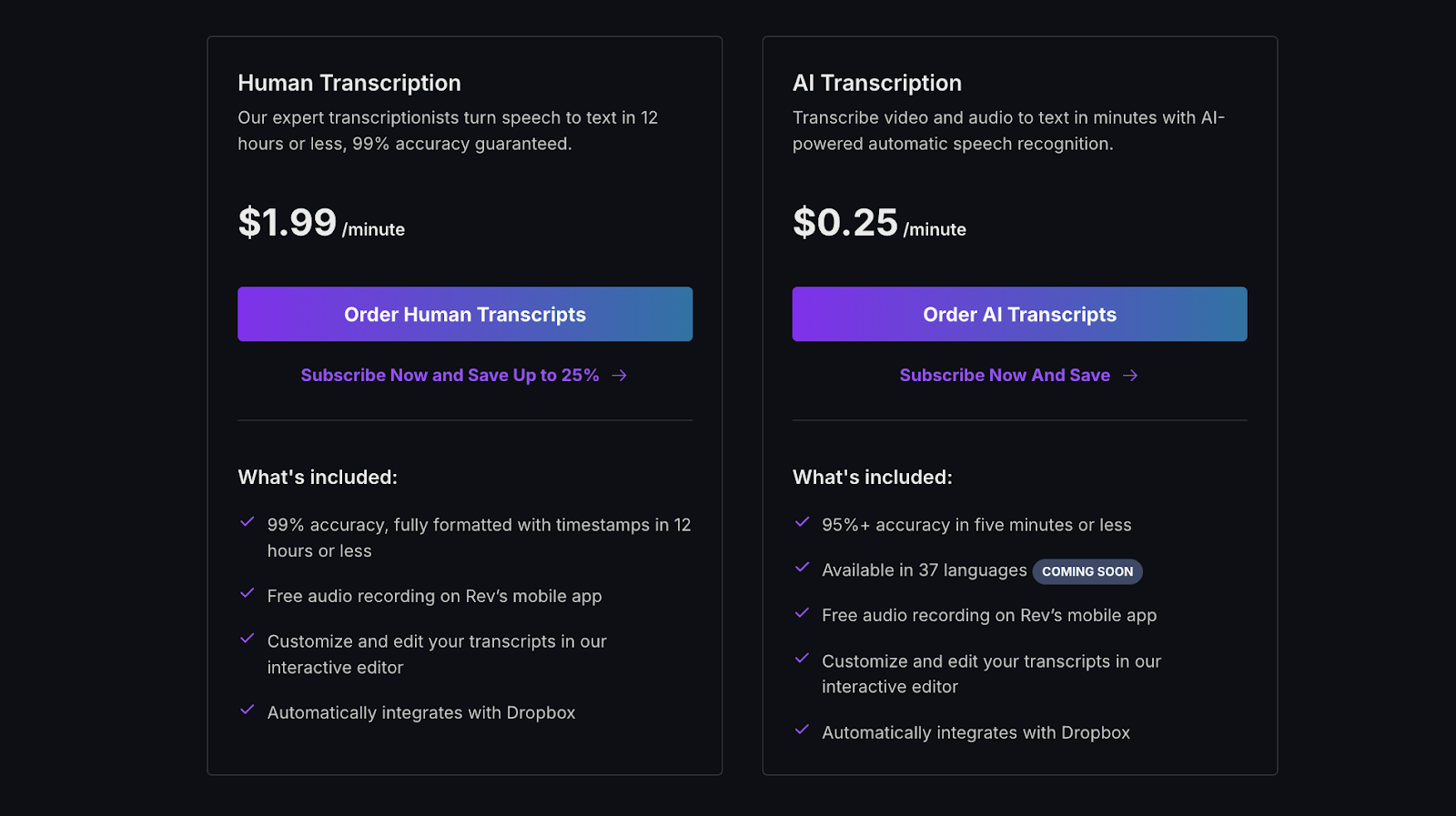Click the $1.99 per minute price
The width and height of the screenshot is (1456, 816).
tap(321, 223)
